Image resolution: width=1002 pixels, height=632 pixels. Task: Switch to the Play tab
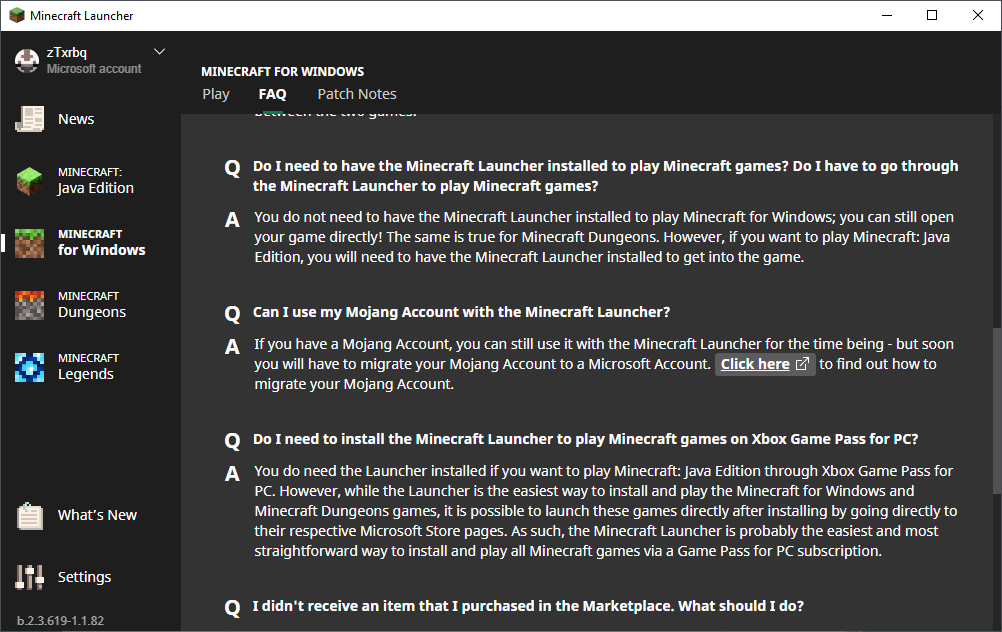pyautogui.click(x=216, y=94)
